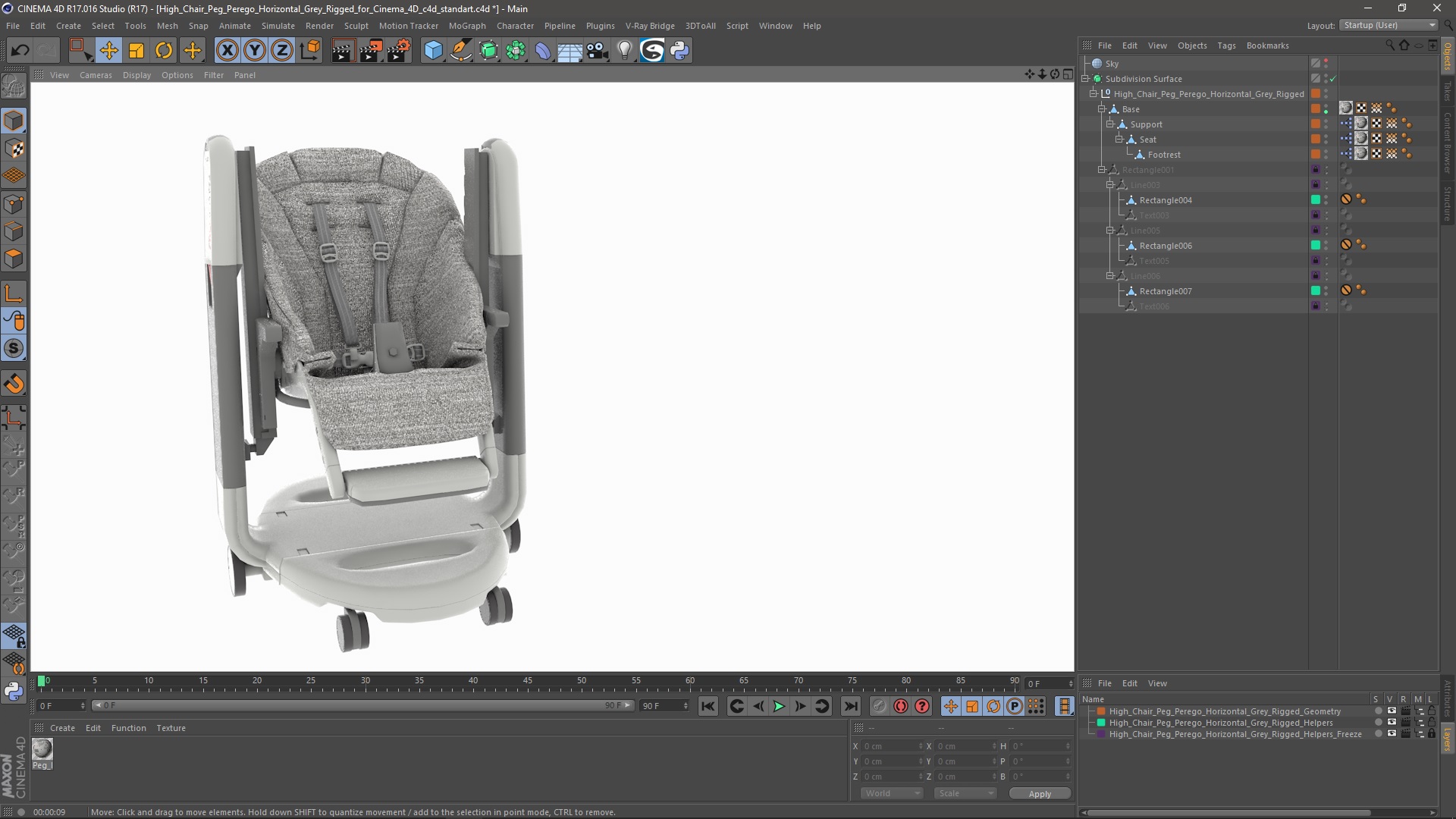Open Edit Render Settings icon

(399, 51)
